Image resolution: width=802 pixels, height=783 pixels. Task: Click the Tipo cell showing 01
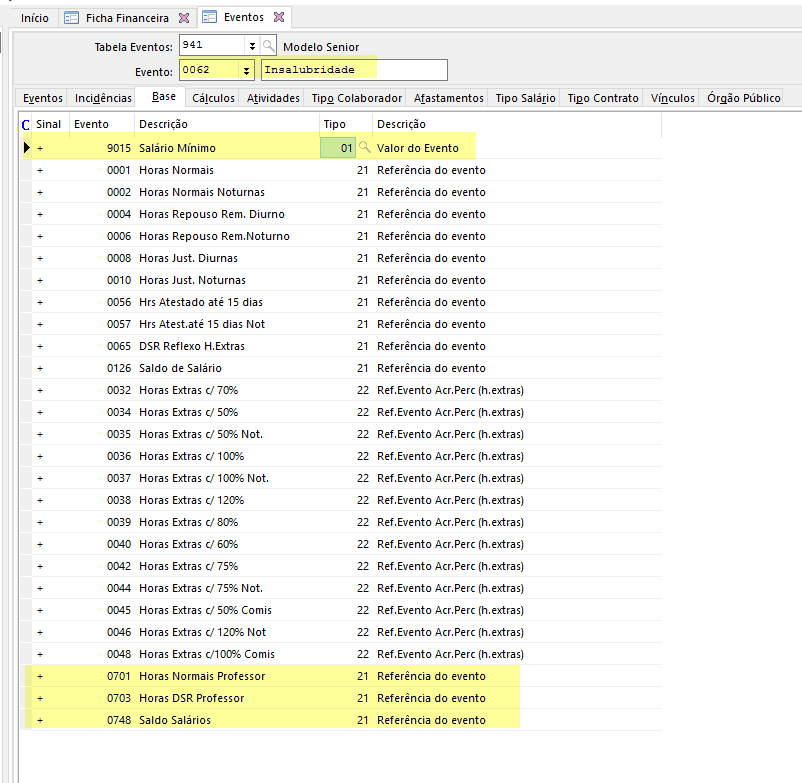point(338,148)
